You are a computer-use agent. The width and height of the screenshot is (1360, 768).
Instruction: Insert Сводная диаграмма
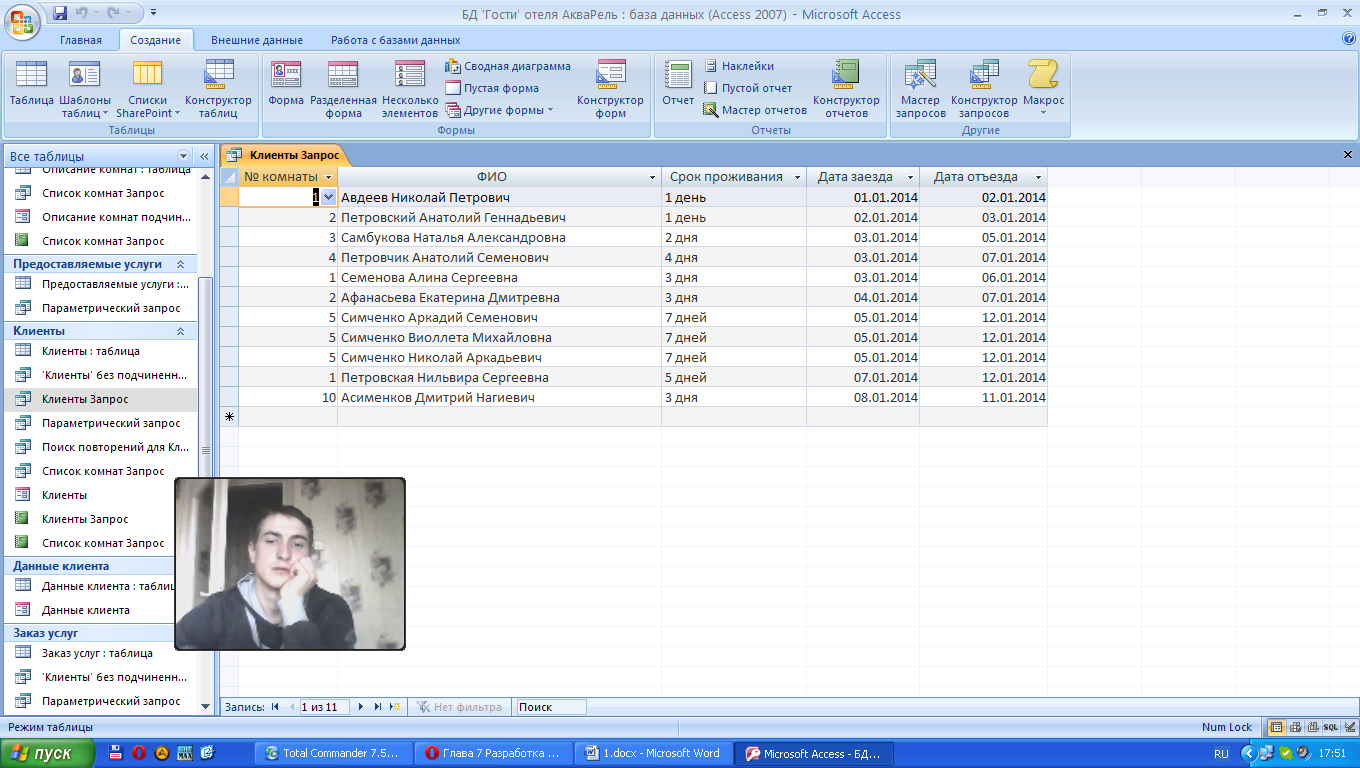point(508,66)
